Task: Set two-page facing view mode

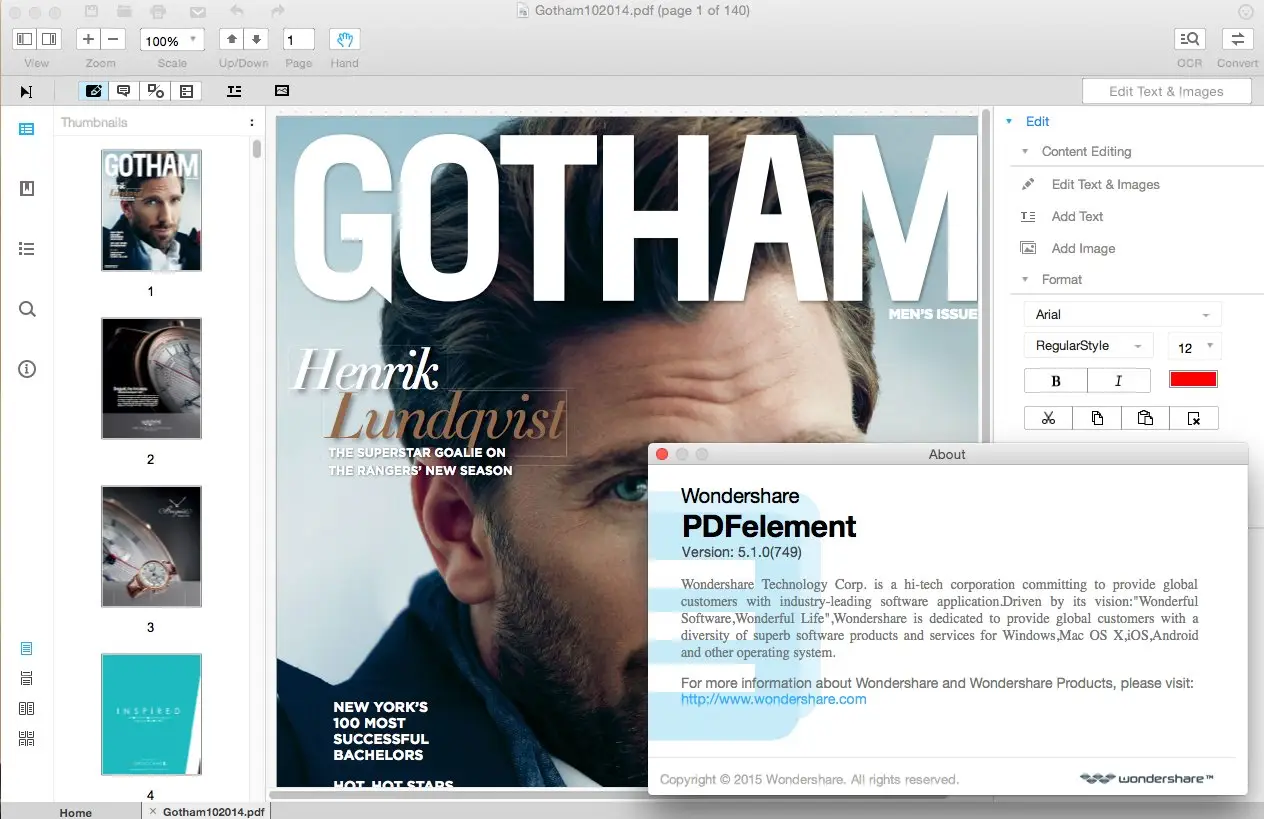Action: 27,709
